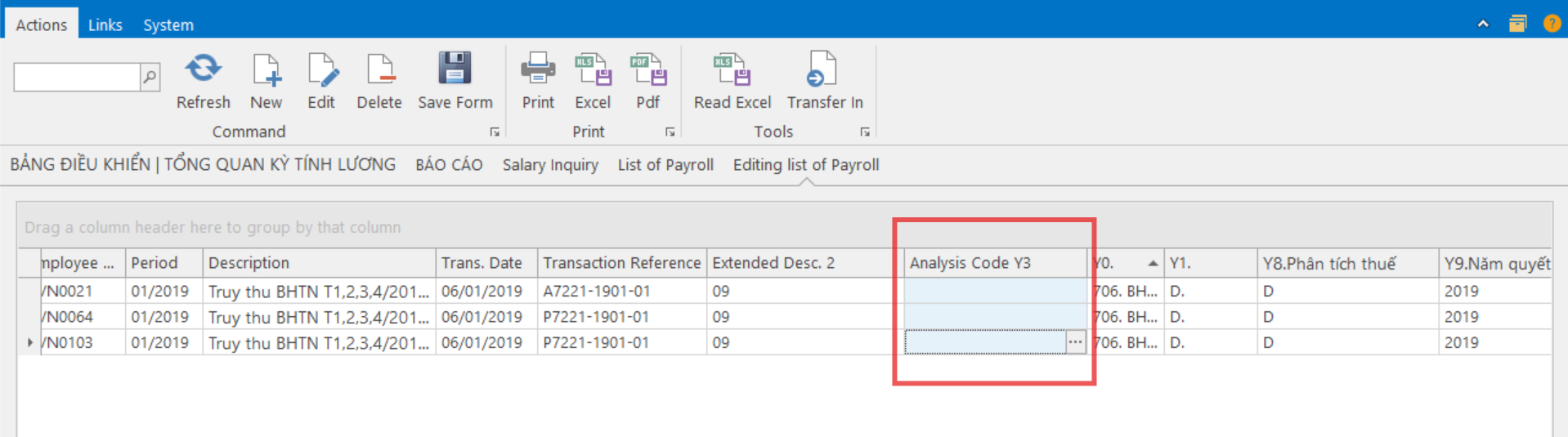Go to the Salary Inquiry tab
The image size is (1568, 437).
(550, 165)
